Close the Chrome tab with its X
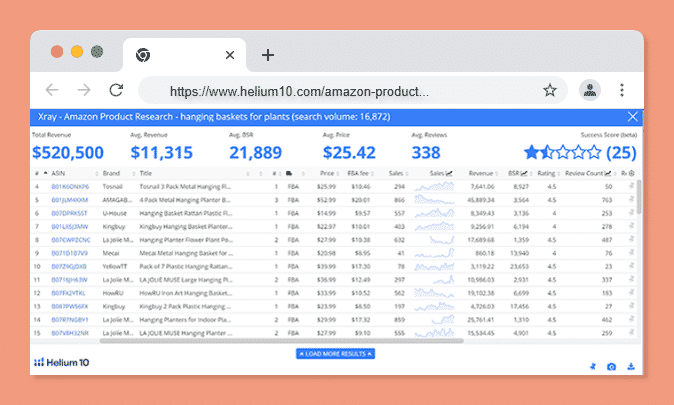Viewport: 674px width, 405px height. 230,55
